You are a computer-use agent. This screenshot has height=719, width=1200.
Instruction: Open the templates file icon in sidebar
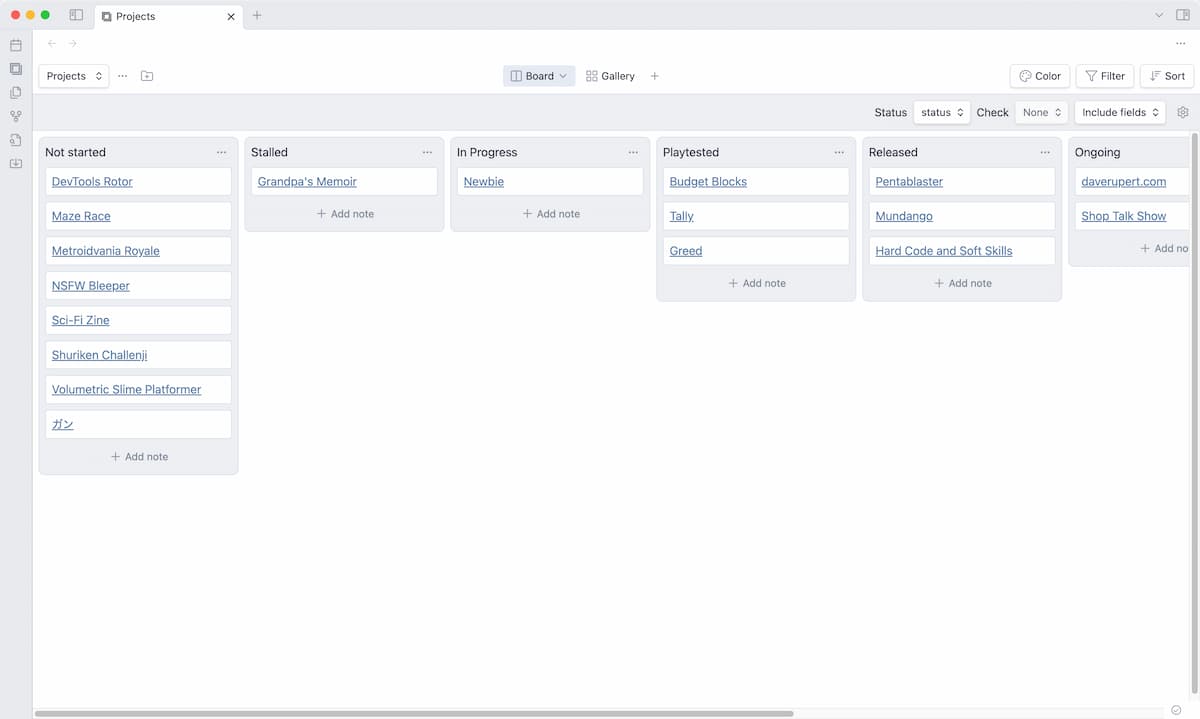click(x=16, y=140)
